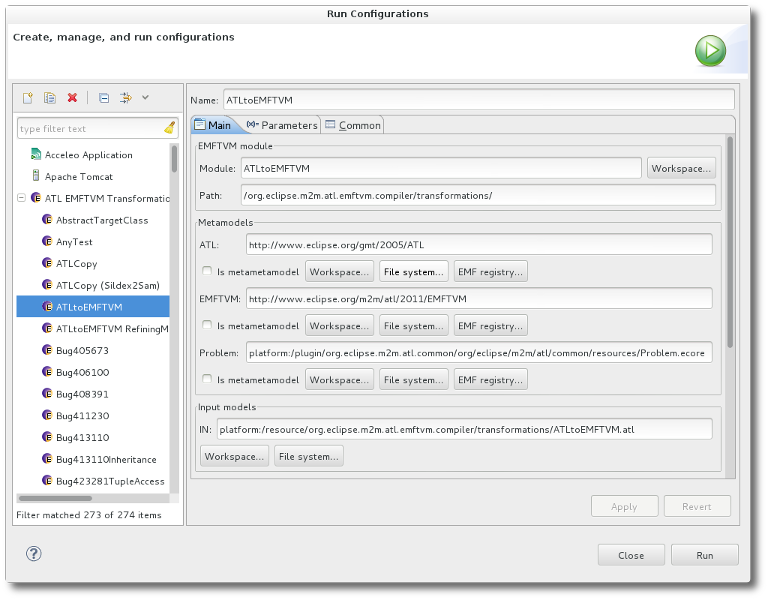This screenshot has width=768, height=600.
Task: Click the Bug408391 configuration icon
Action: (47, 393)
